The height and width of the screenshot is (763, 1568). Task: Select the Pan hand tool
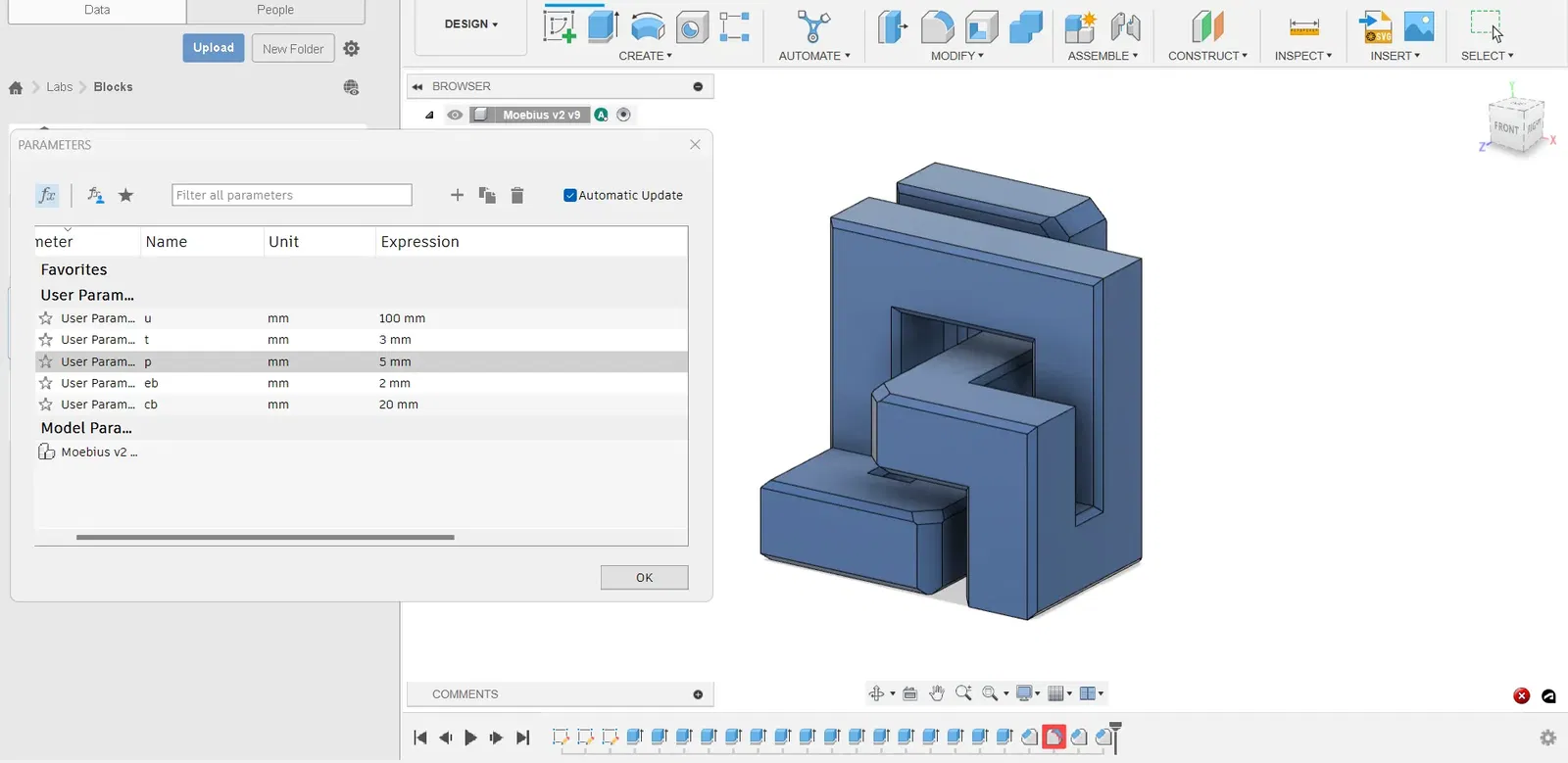coord(937,693)
